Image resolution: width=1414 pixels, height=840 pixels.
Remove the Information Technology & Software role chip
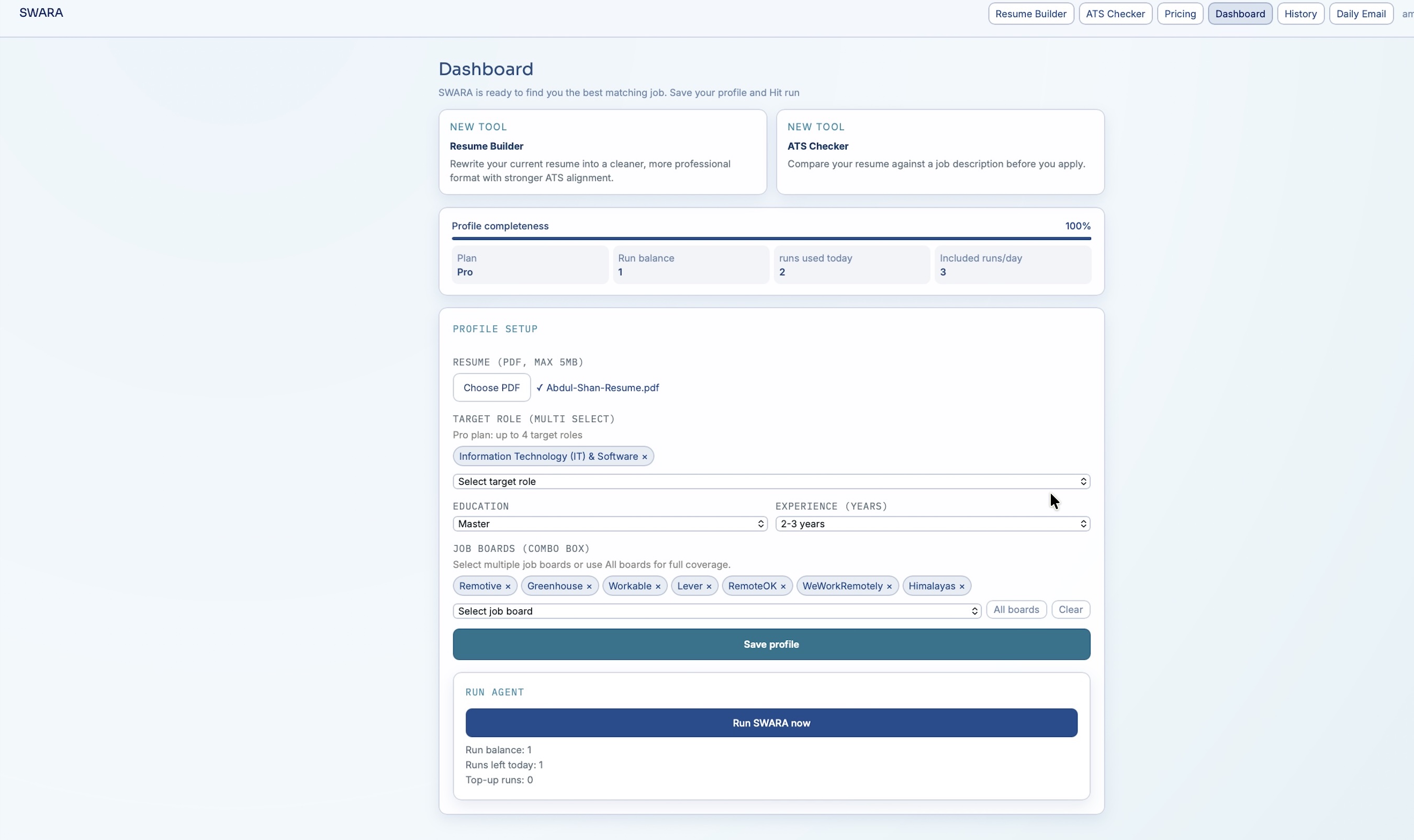[644, 457]
